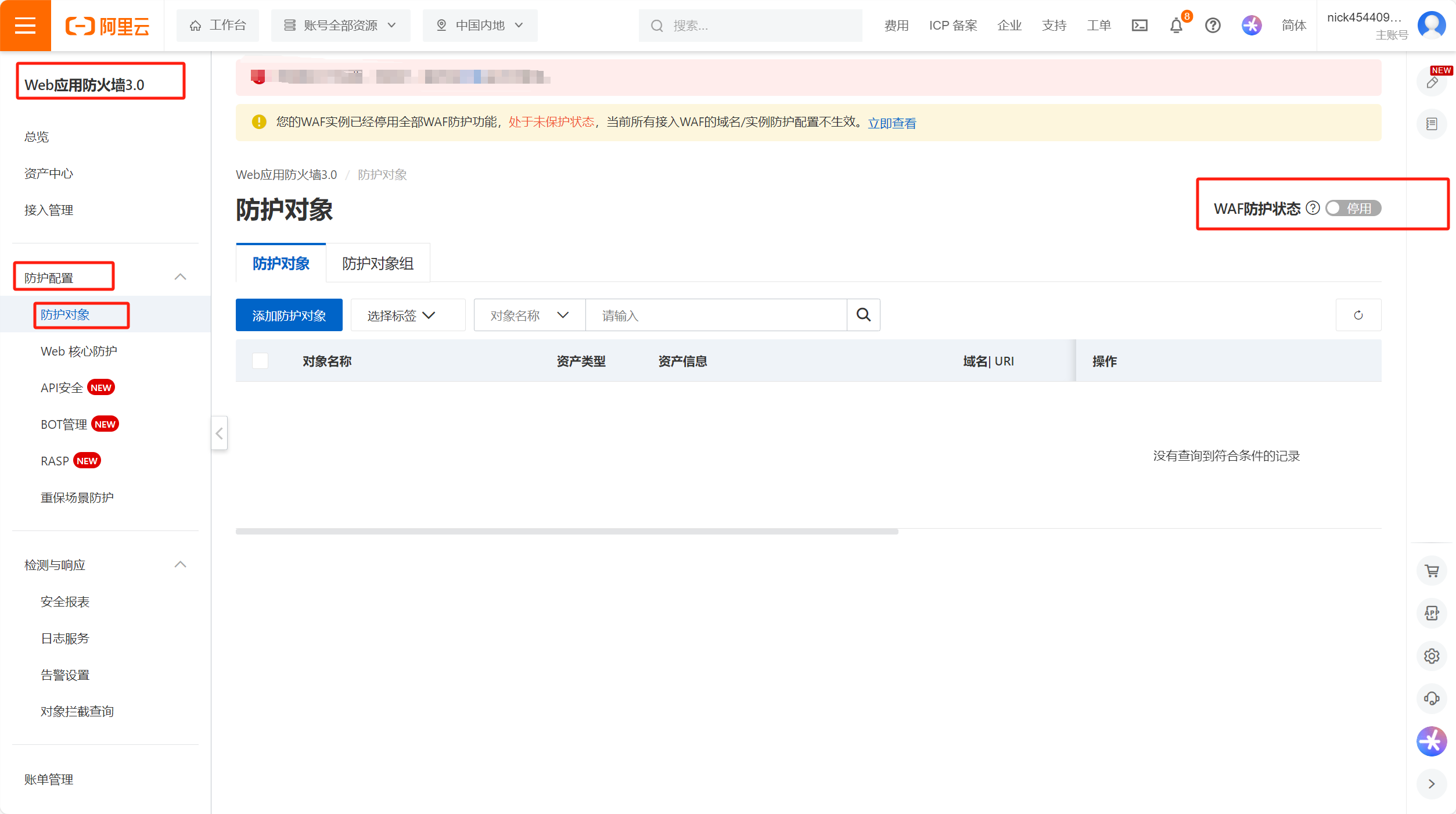1456x814 pixels.
Task: Check the select-all checkbox in the table header
Action: [x=260, y=361]
